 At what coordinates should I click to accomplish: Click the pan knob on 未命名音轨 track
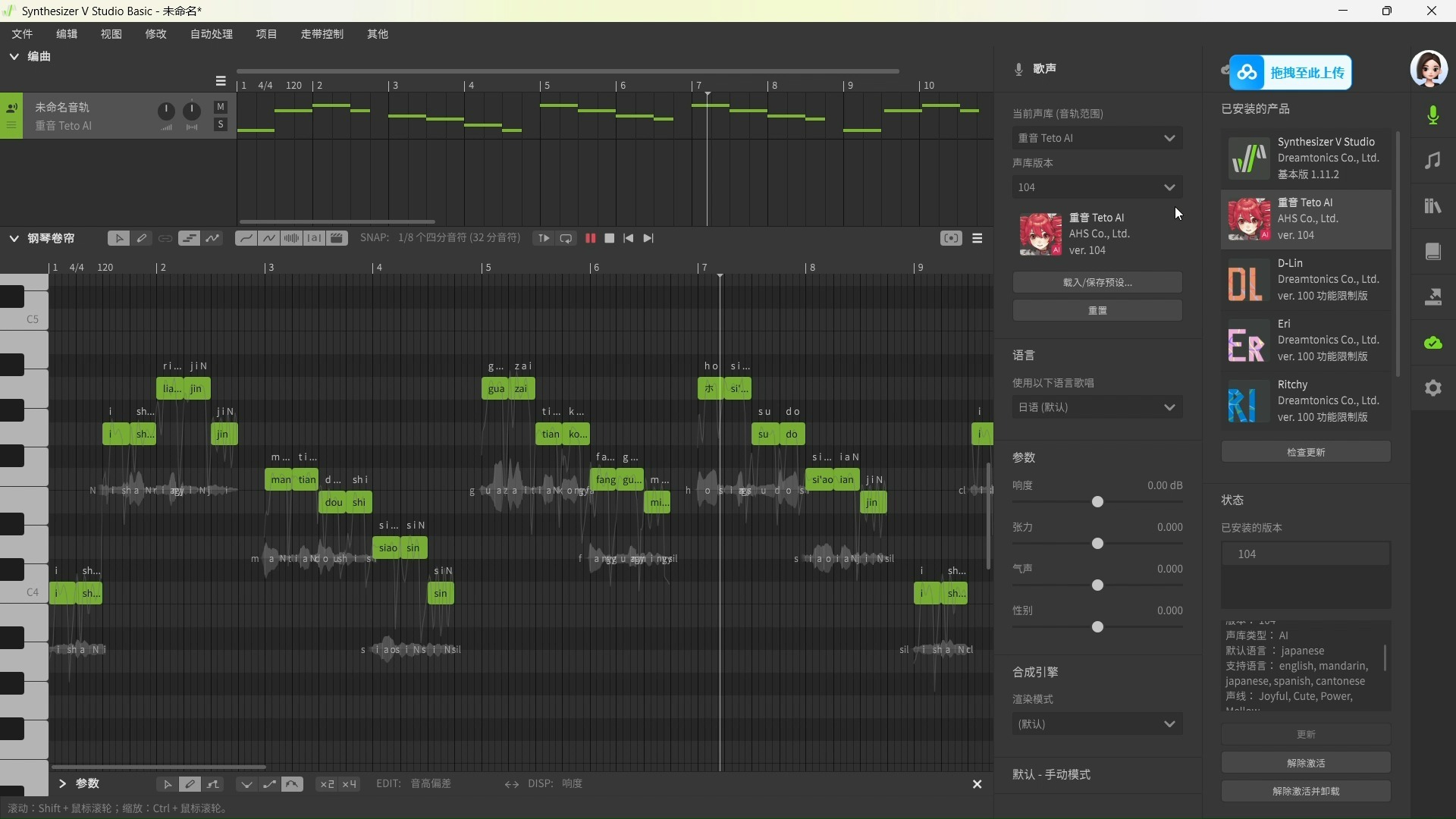click(192, 111)
